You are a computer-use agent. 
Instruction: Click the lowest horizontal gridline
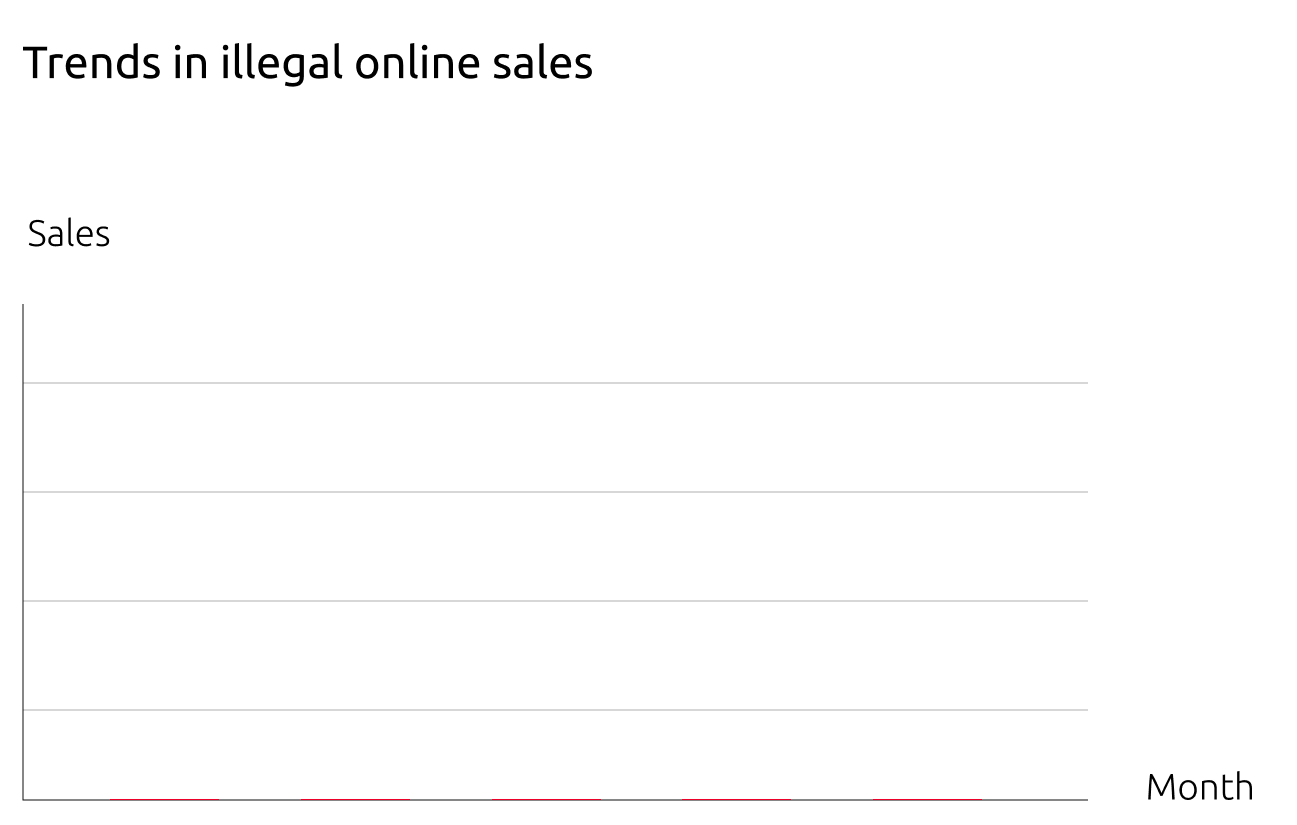click(555, 710)
